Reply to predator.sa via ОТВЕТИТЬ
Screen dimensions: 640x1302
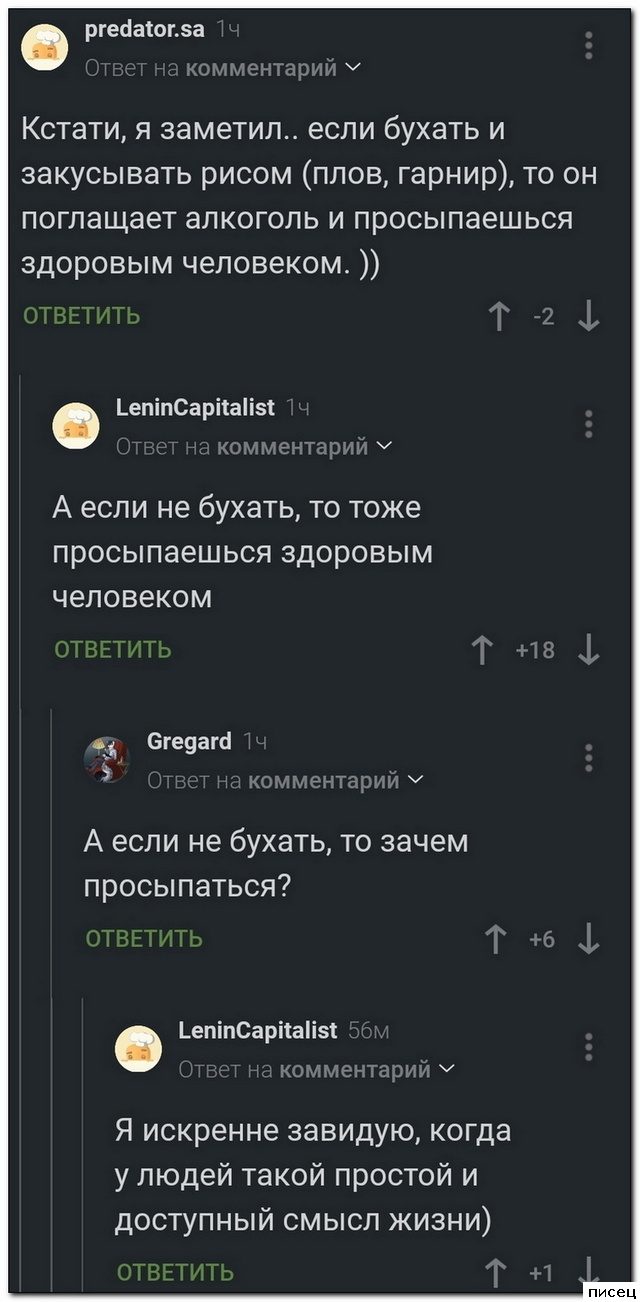click(82, 317)
